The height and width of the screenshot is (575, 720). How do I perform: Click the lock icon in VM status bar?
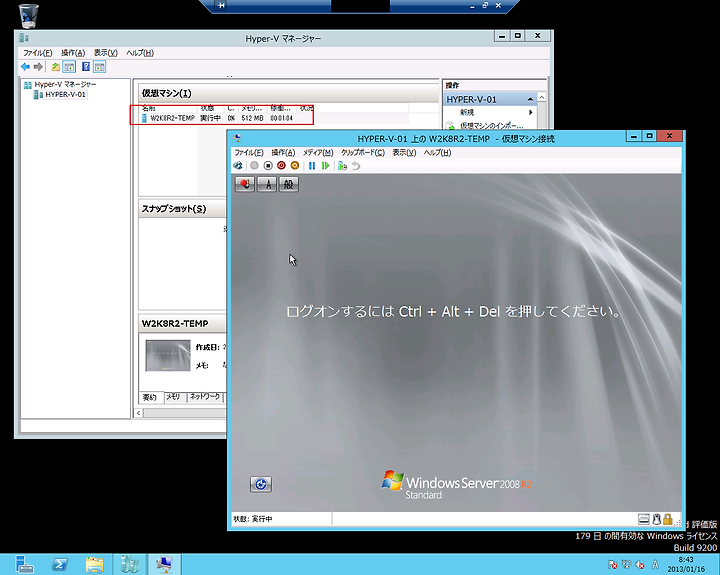tap(668, 519)
